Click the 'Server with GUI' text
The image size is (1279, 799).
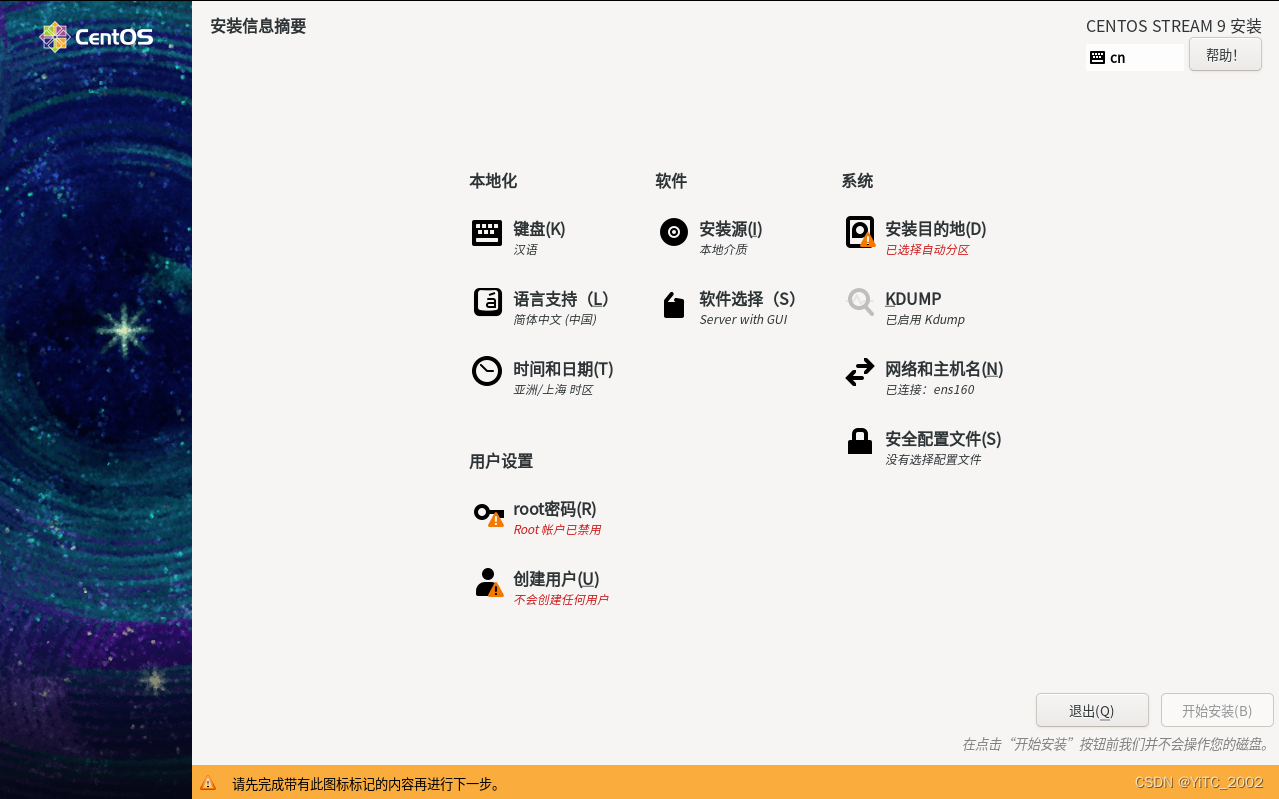click(x=743, y=320)
